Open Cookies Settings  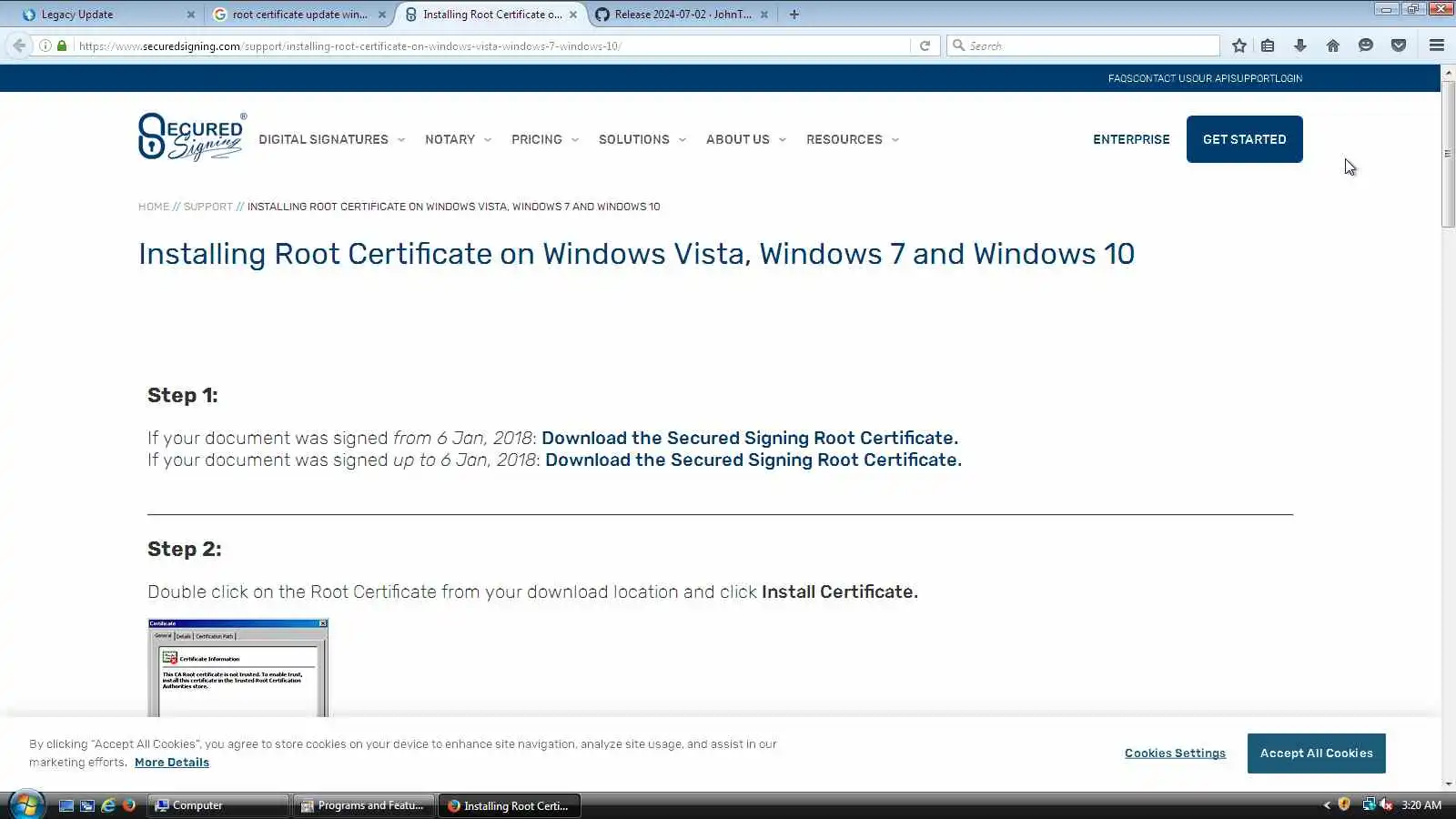1175,753
